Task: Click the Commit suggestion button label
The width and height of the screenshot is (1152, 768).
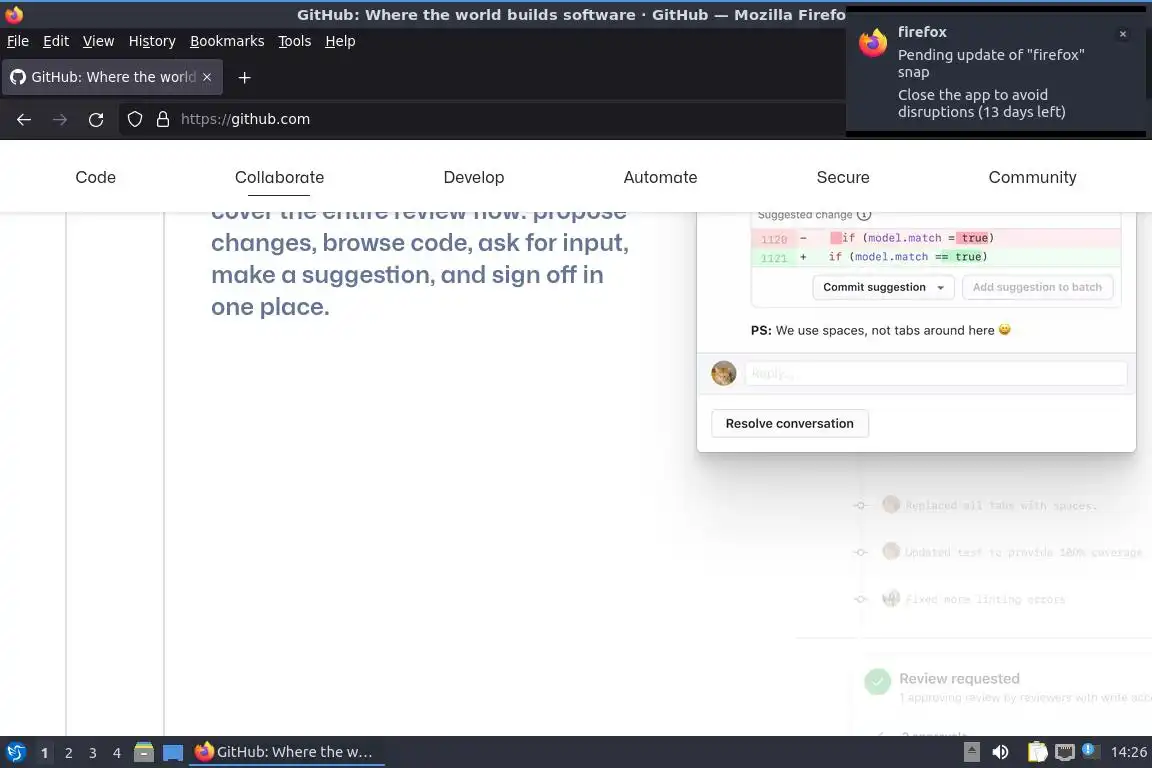Action: pyautogui.click(x=874, y=287)
